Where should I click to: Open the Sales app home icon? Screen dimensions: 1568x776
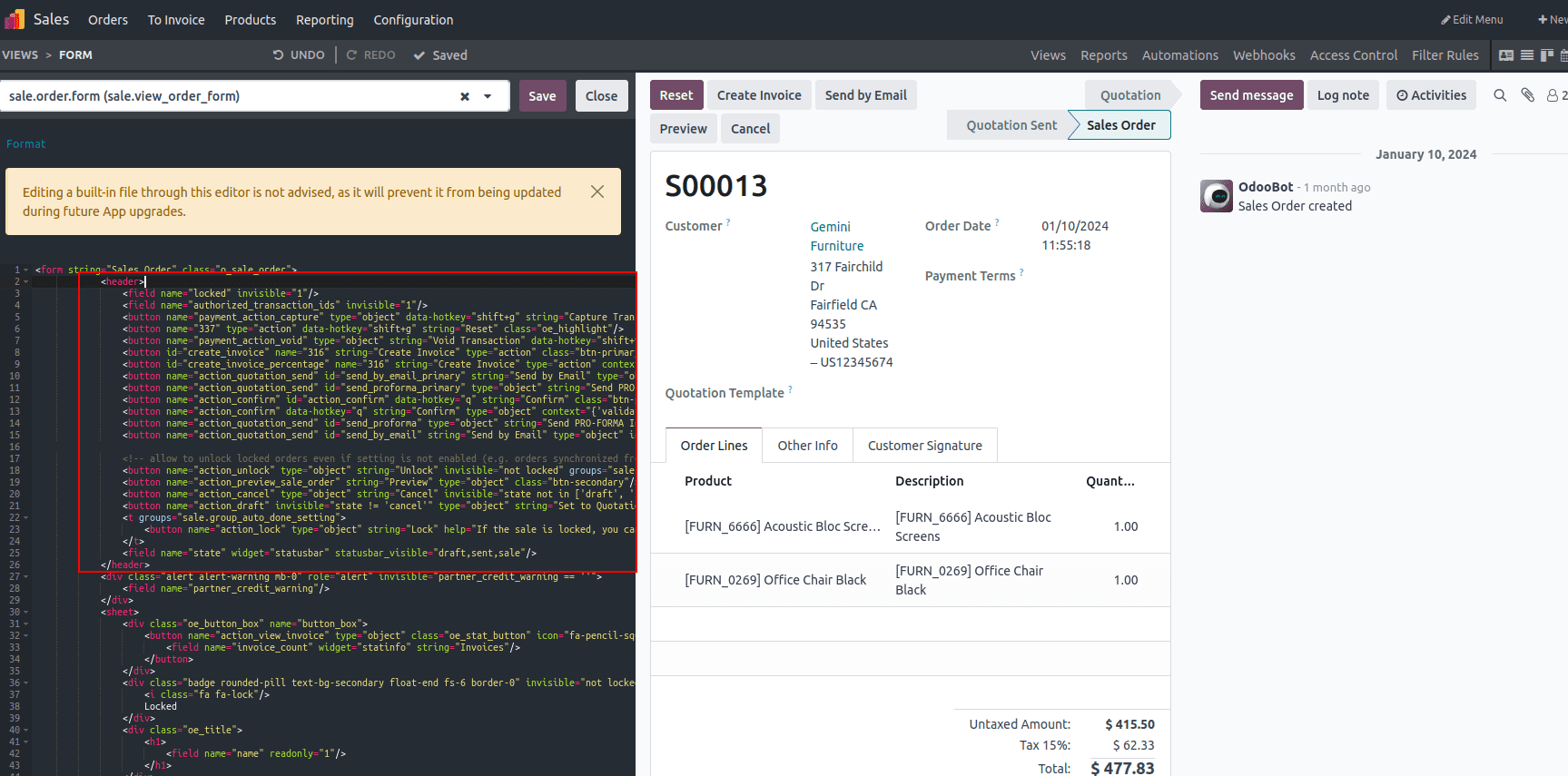click(15, 19)
